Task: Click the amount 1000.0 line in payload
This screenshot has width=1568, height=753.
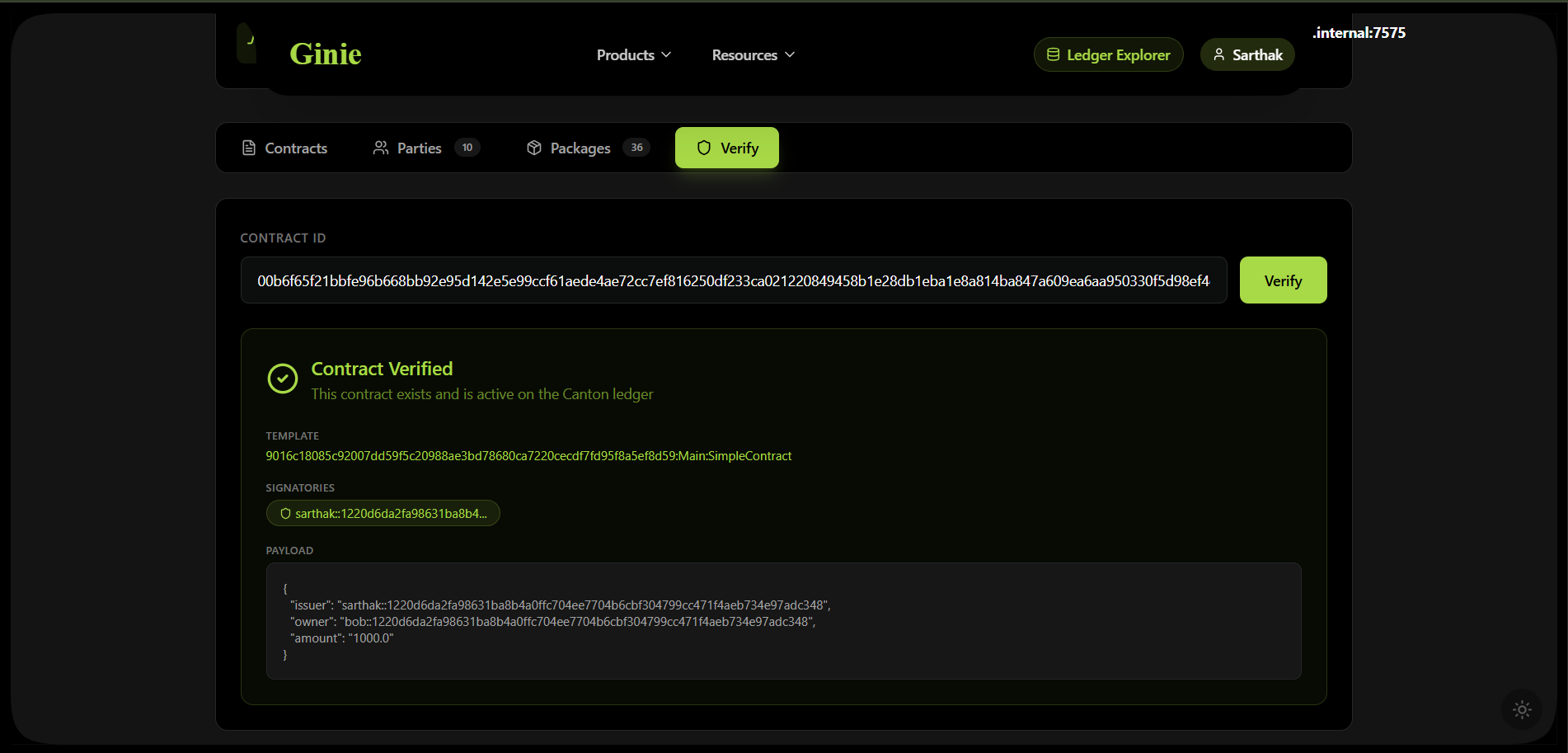Action: coord(341,638)
